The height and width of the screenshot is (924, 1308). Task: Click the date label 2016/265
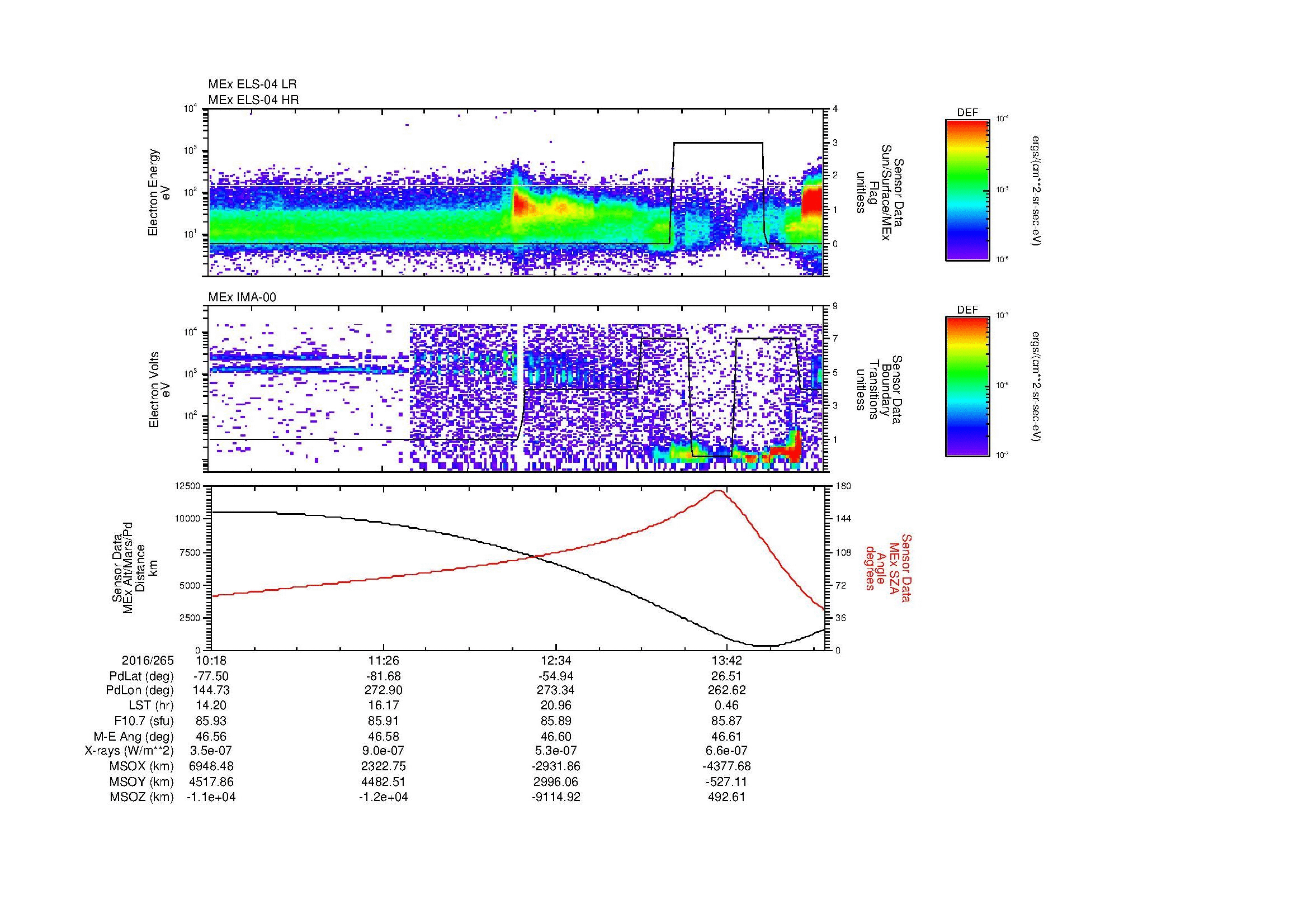click(x=148, y=660)
